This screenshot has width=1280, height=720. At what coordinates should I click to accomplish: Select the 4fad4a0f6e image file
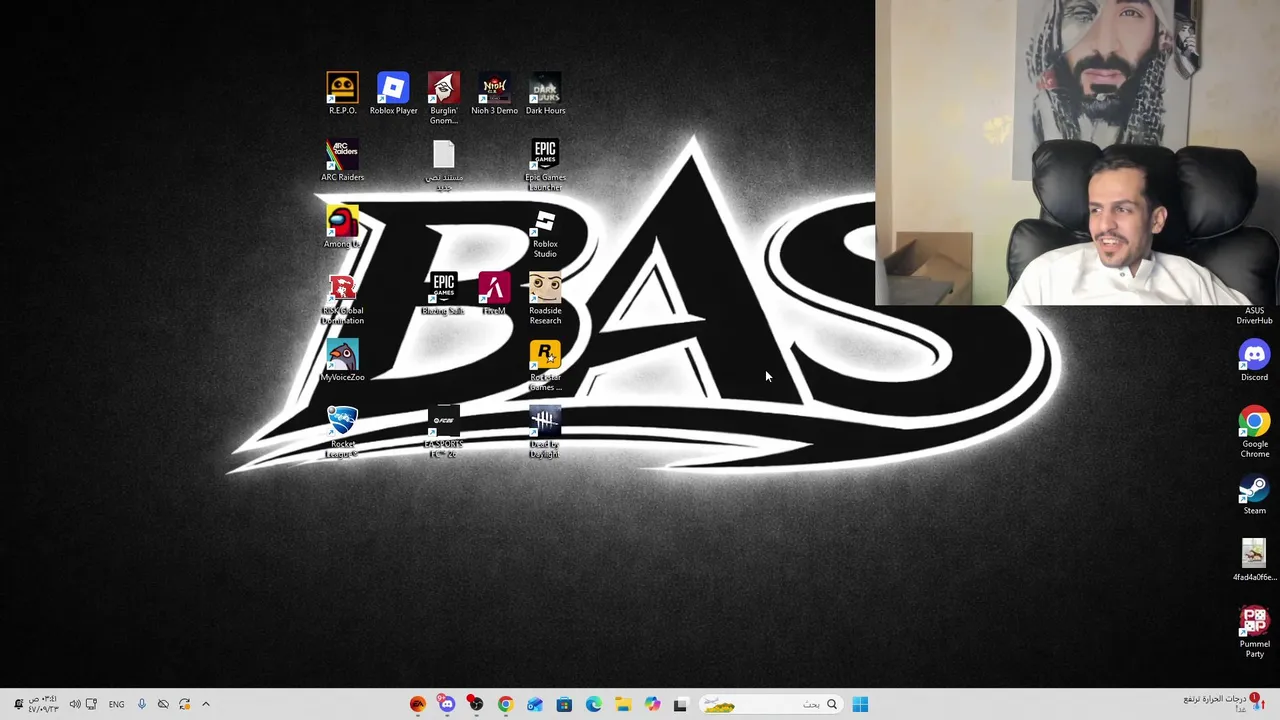tap(1254, 560)
